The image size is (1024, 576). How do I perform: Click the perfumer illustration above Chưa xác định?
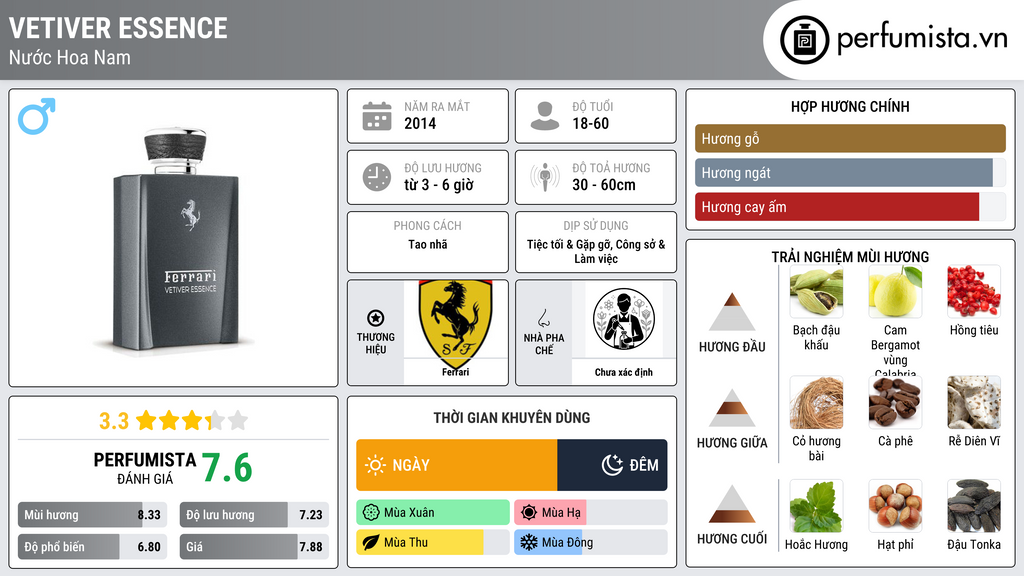[624, 320]
